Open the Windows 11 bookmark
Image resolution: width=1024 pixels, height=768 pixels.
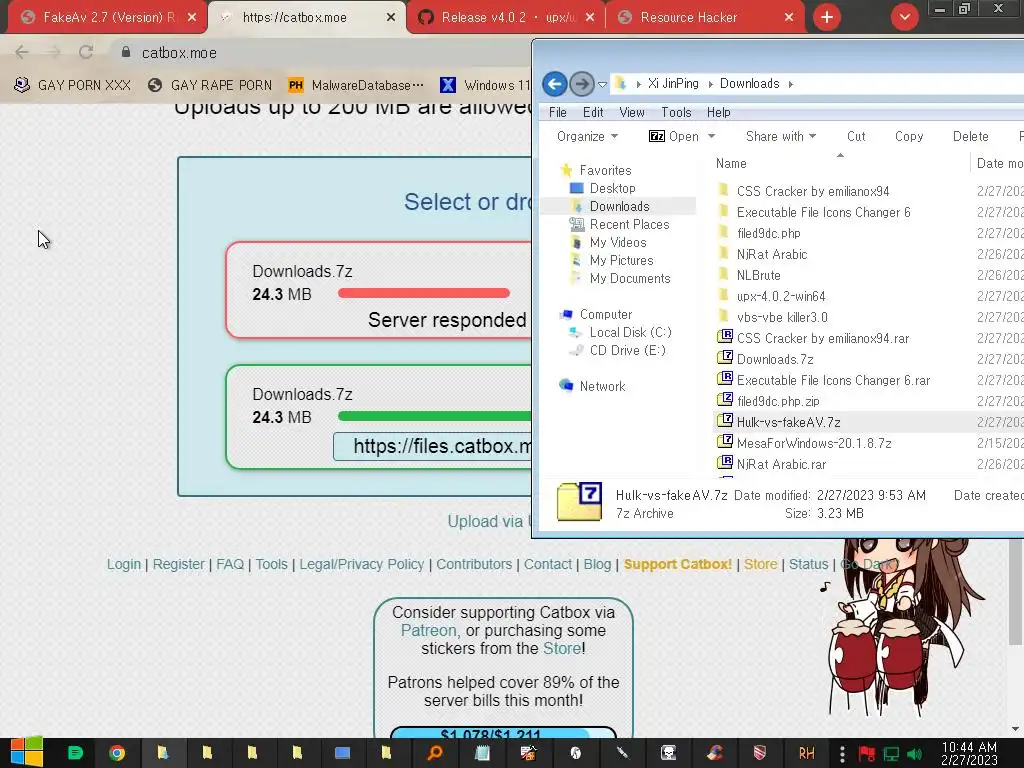(x=485, y=85)
